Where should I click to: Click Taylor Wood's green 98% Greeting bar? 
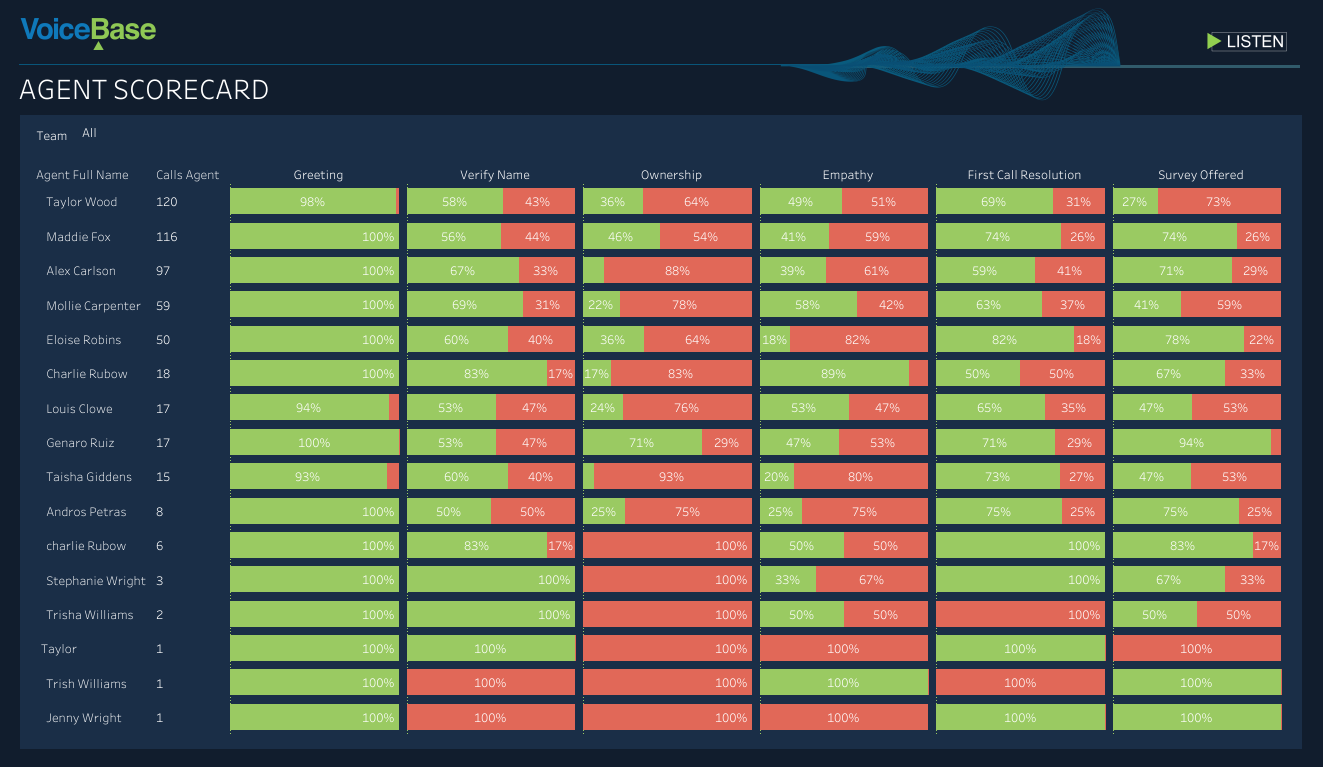[313, 202]
